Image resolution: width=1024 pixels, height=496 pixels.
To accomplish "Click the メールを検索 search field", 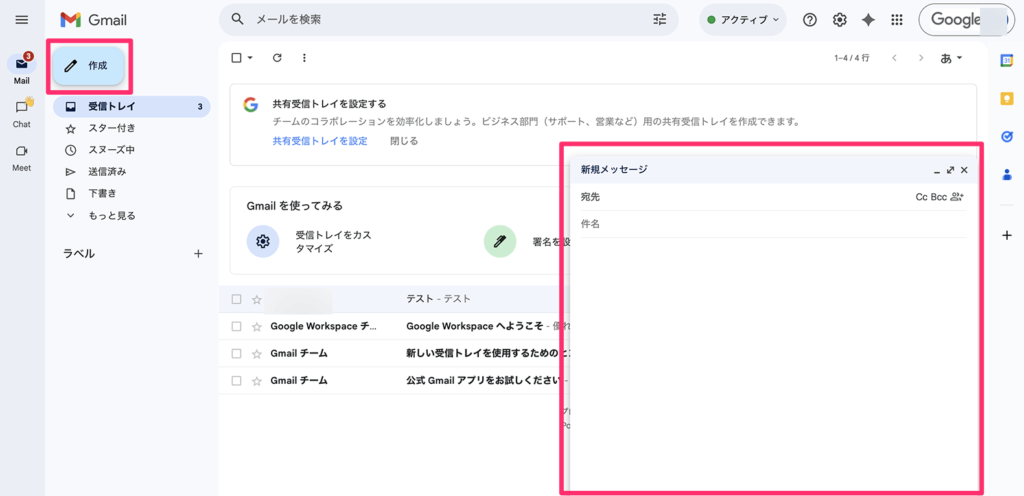I will [451, 20].
